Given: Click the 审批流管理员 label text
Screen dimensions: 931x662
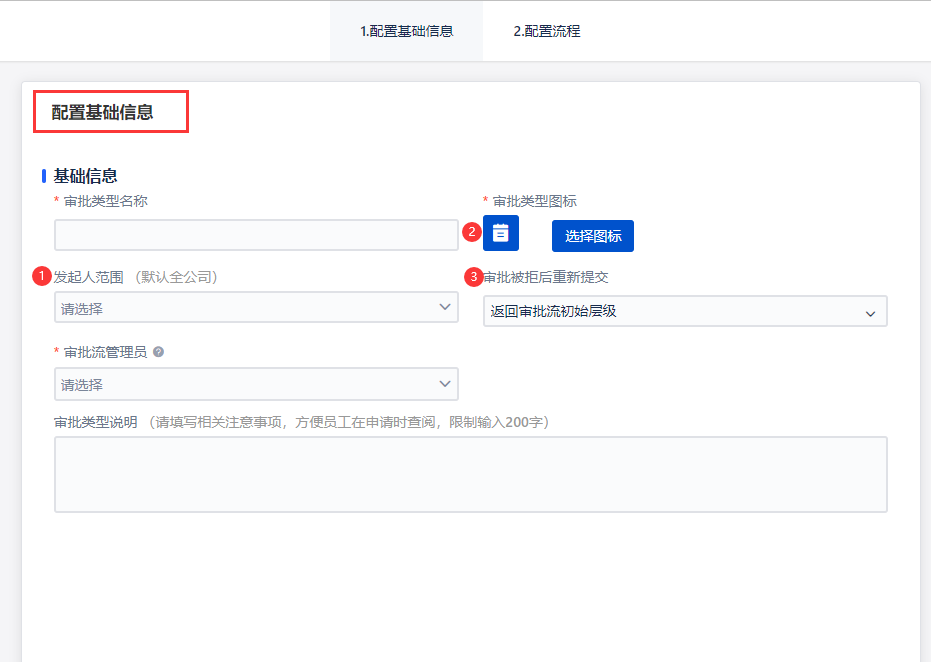Looking at the screenshot, I should pos(105,352).
